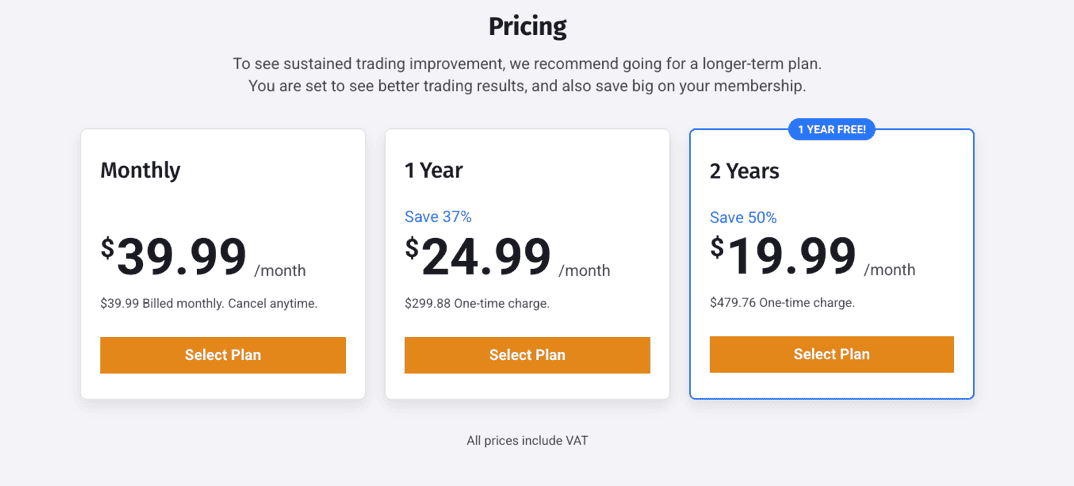The width and height of the screenshot is (1074, 486).
Task: Click the 1 Year plan heading
Action: pyautogui.click(x=433, y=170)
